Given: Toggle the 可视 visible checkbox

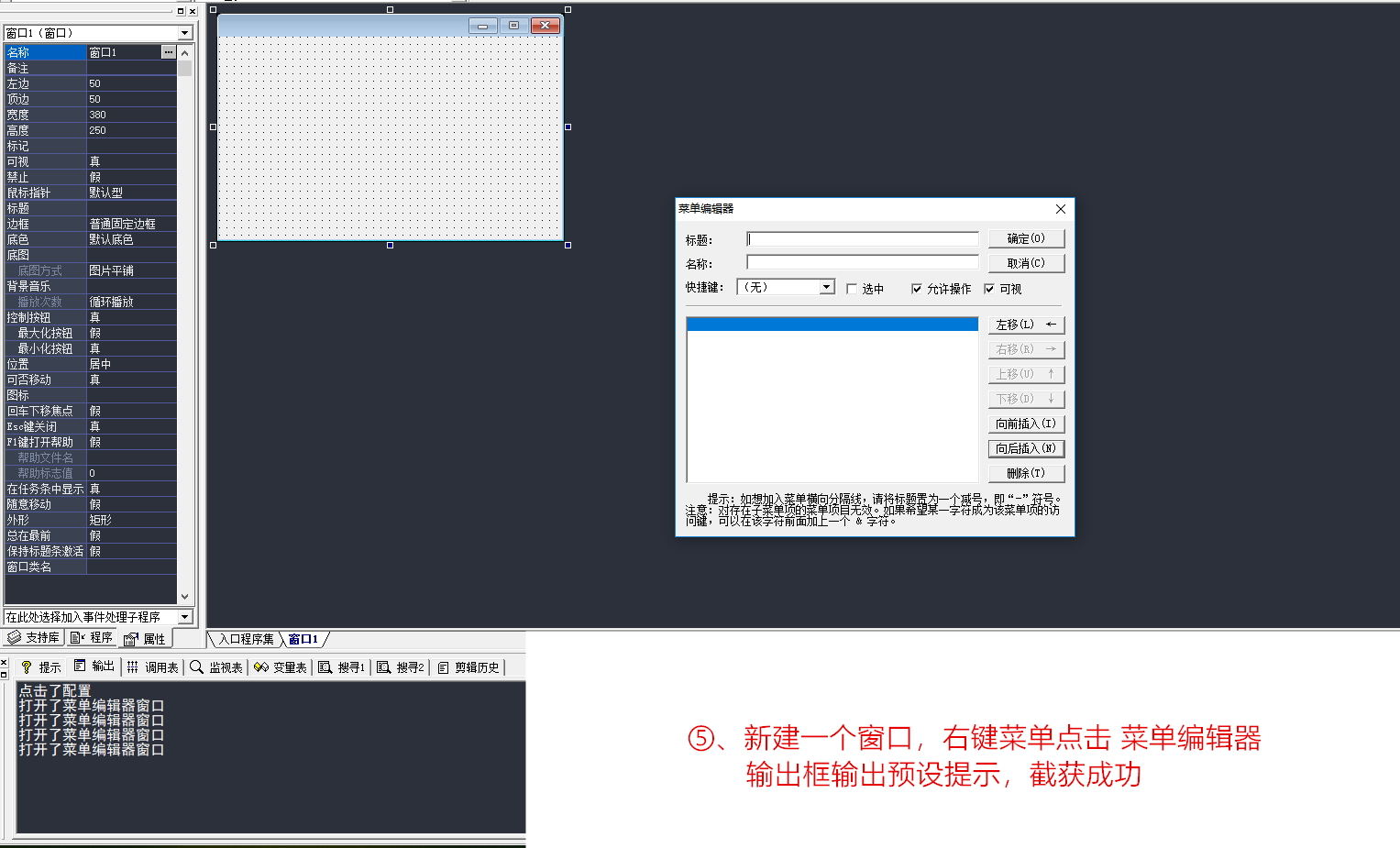Looking at the screenshot, I should pyautogui.click(x=989, y=289).
